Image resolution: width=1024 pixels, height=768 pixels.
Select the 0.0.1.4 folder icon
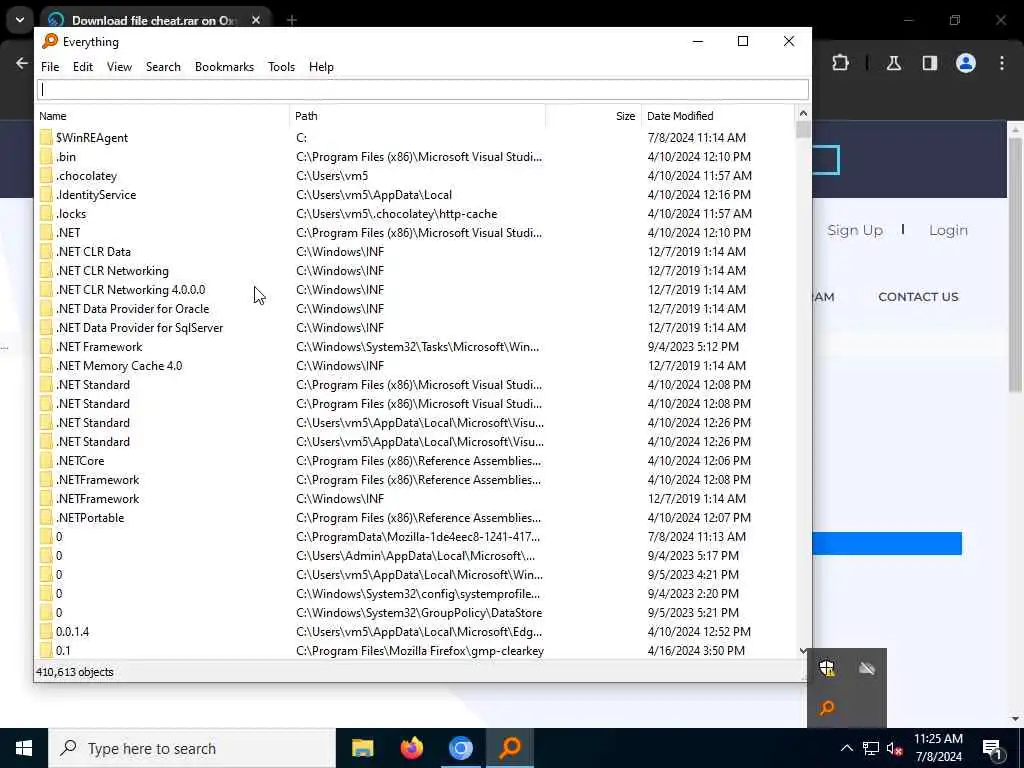(x=46, y=632)
